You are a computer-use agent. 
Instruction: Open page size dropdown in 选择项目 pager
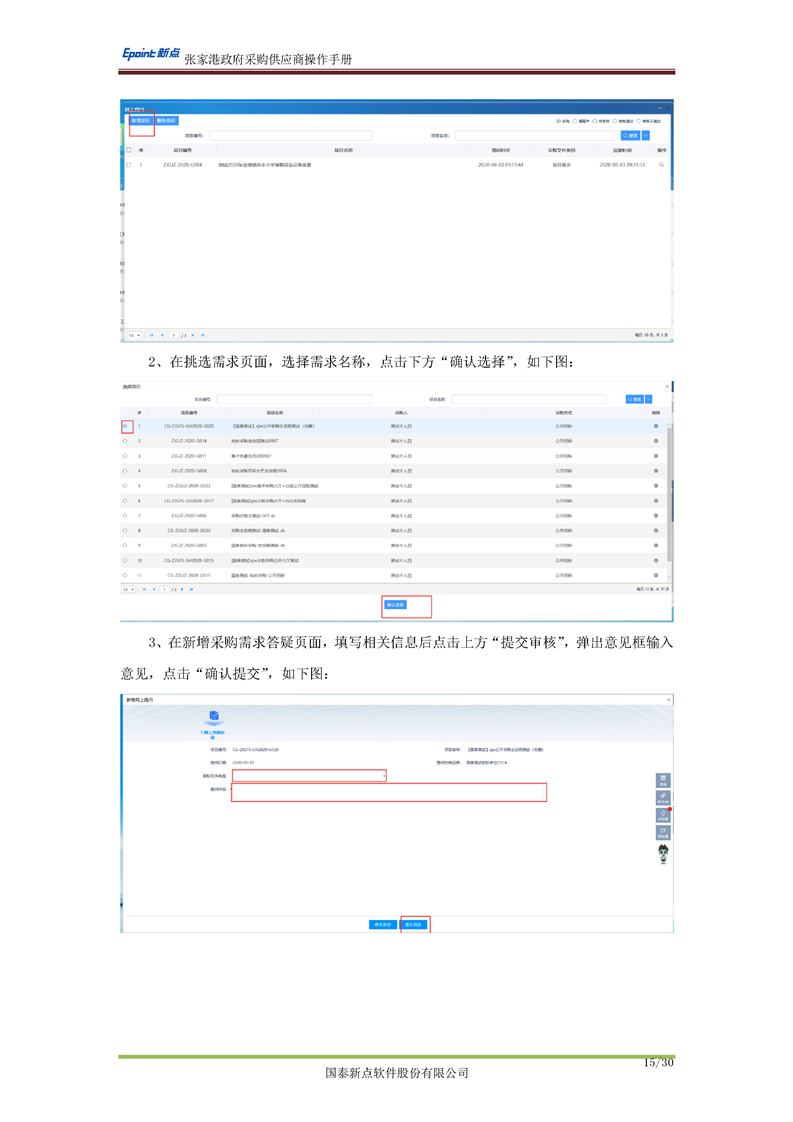(x=129, y=589)
